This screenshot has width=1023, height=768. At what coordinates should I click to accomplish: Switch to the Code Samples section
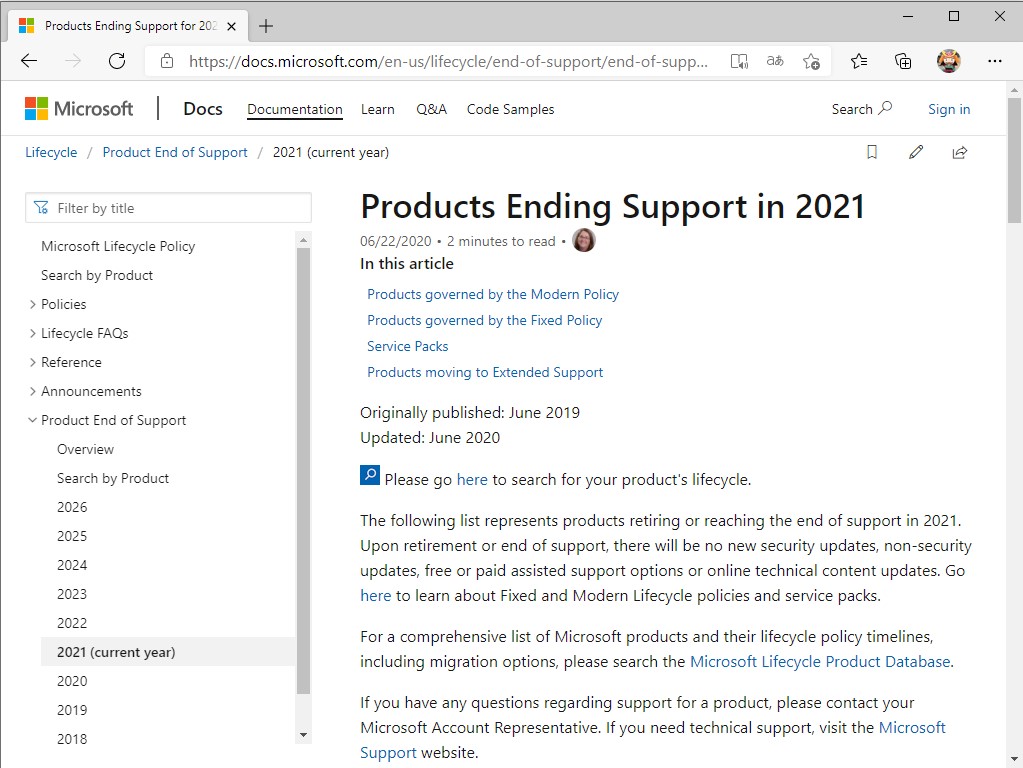tap(510, 109)
